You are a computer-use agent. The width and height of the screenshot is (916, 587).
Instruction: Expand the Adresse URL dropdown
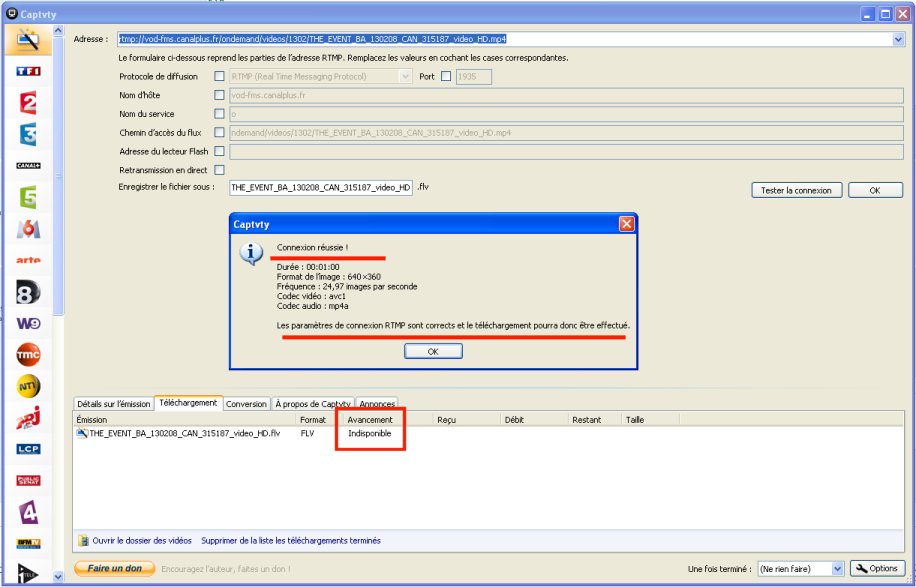(x=898, y=40)
